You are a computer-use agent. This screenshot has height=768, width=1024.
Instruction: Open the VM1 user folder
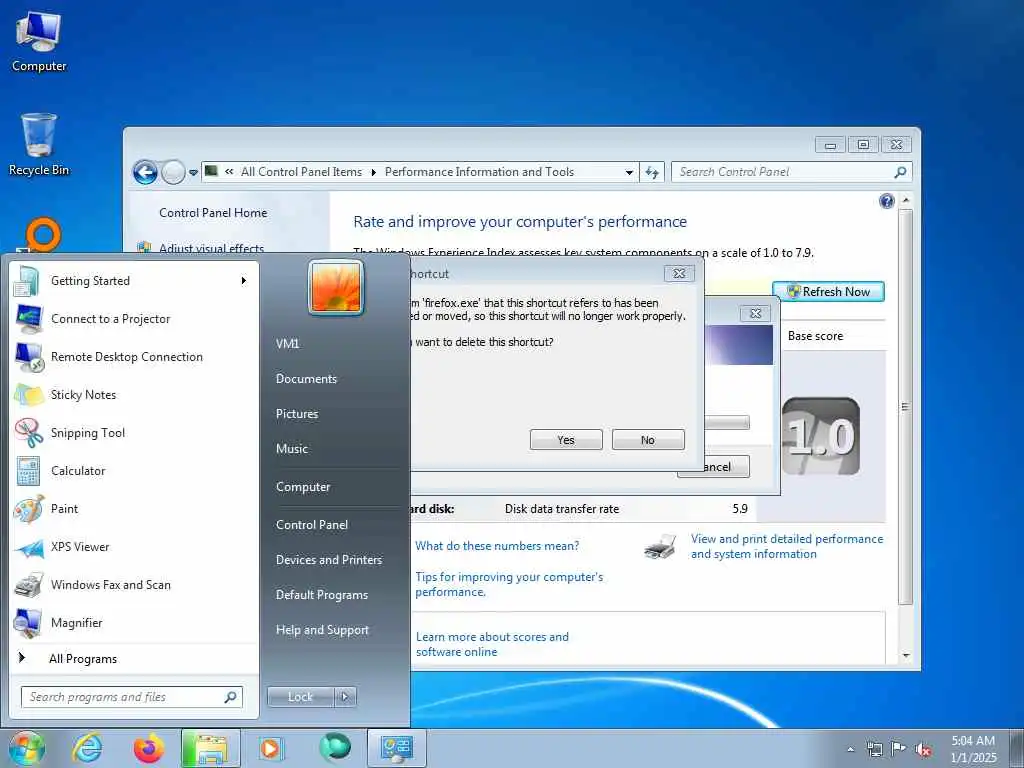point(287,344)
